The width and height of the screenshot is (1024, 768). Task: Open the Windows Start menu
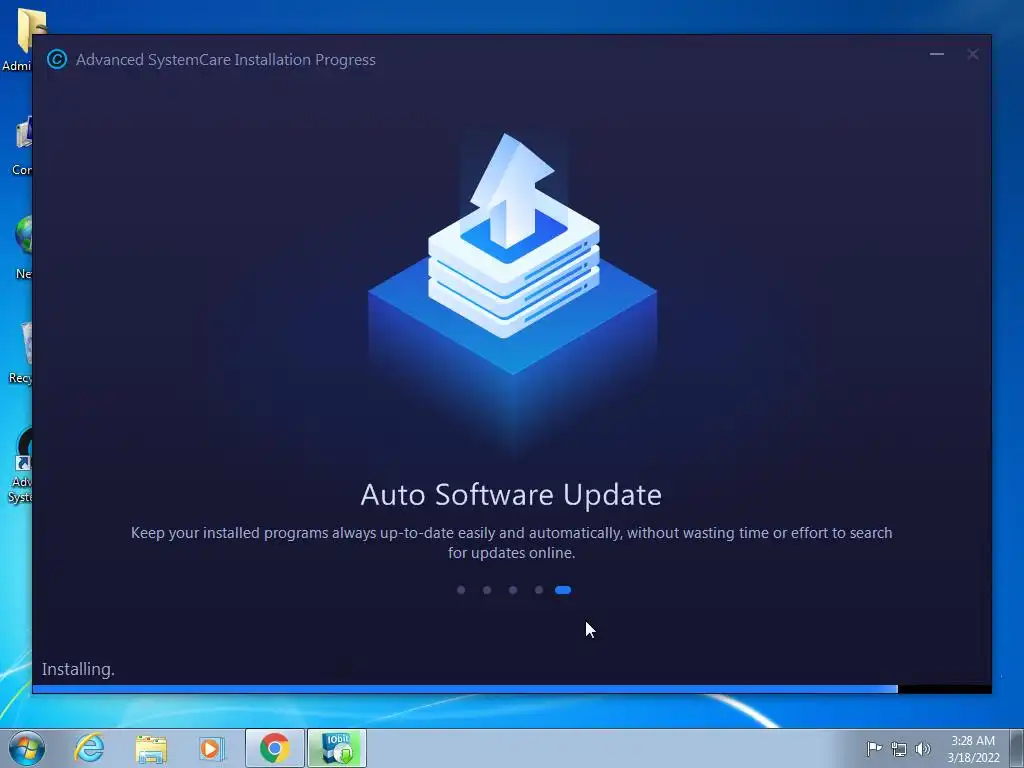coord(27,748)
